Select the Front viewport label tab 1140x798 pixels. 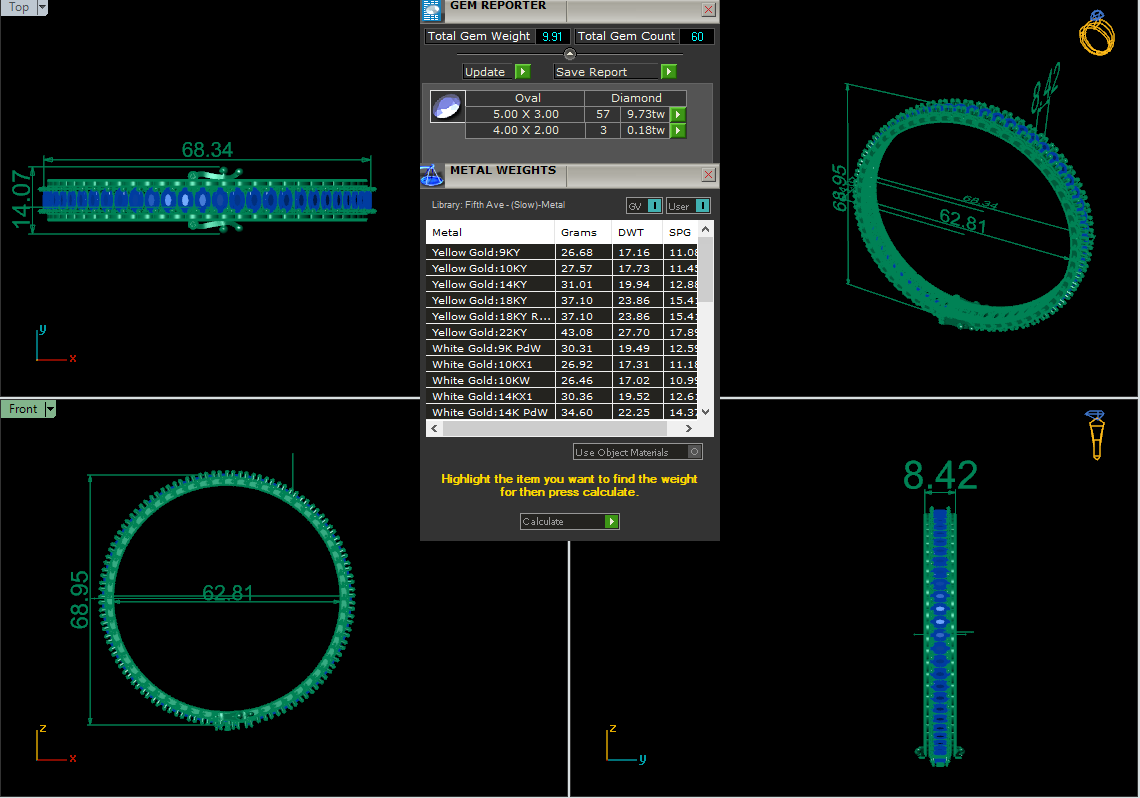coord(23,409)
